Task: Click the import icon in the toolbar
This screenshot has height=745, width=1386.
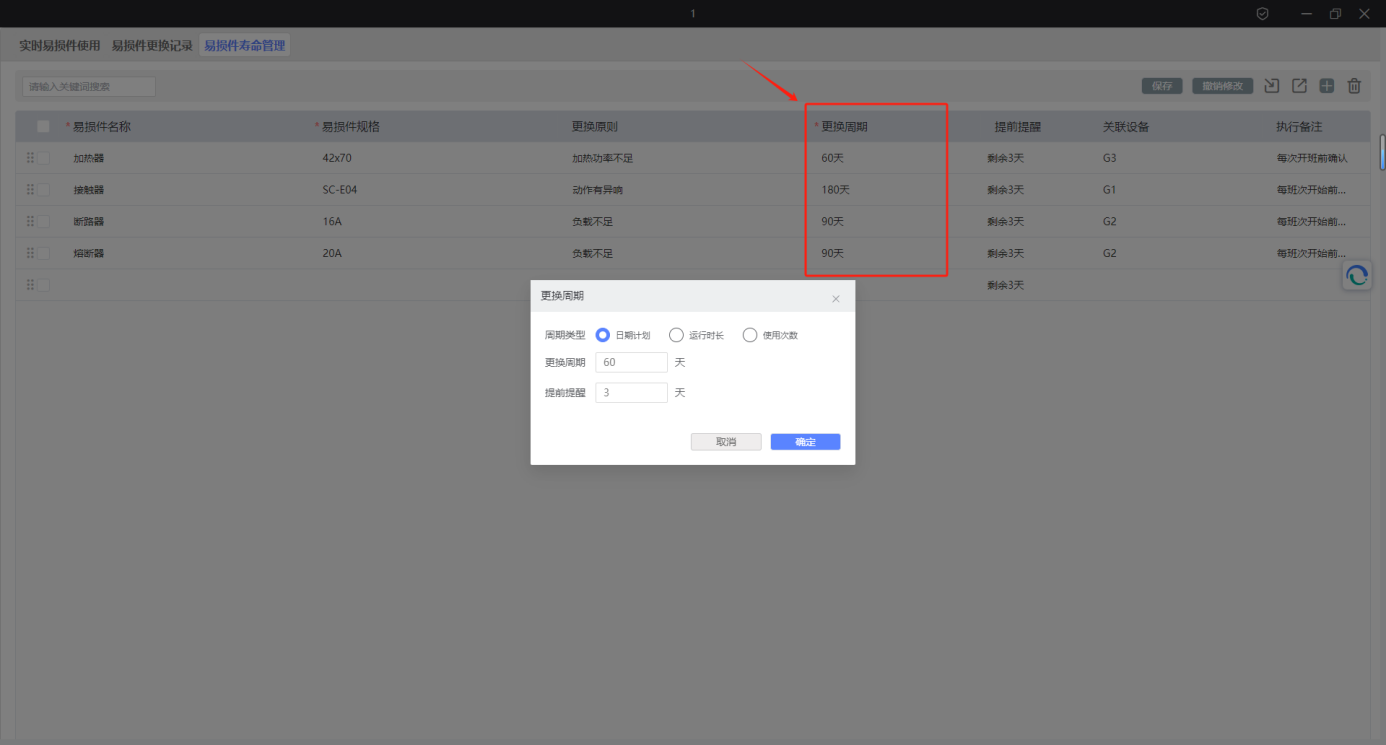Action: tap(1271, 86)
